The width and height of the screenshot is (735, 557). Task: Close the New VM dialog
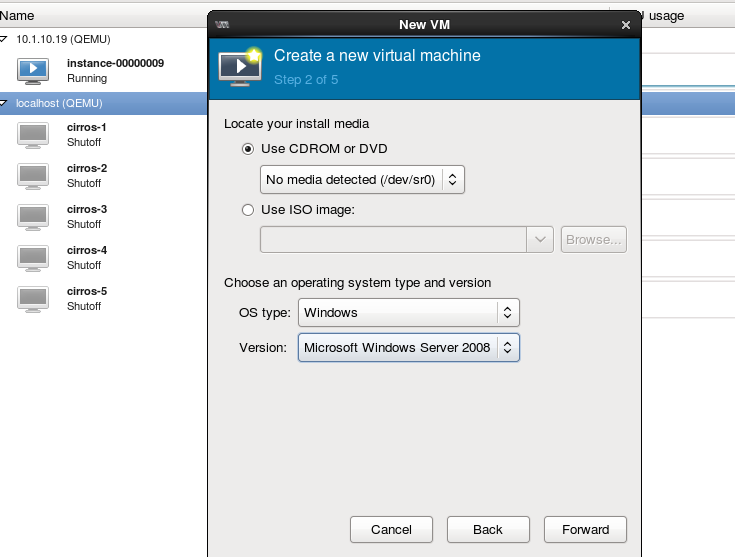626,25
